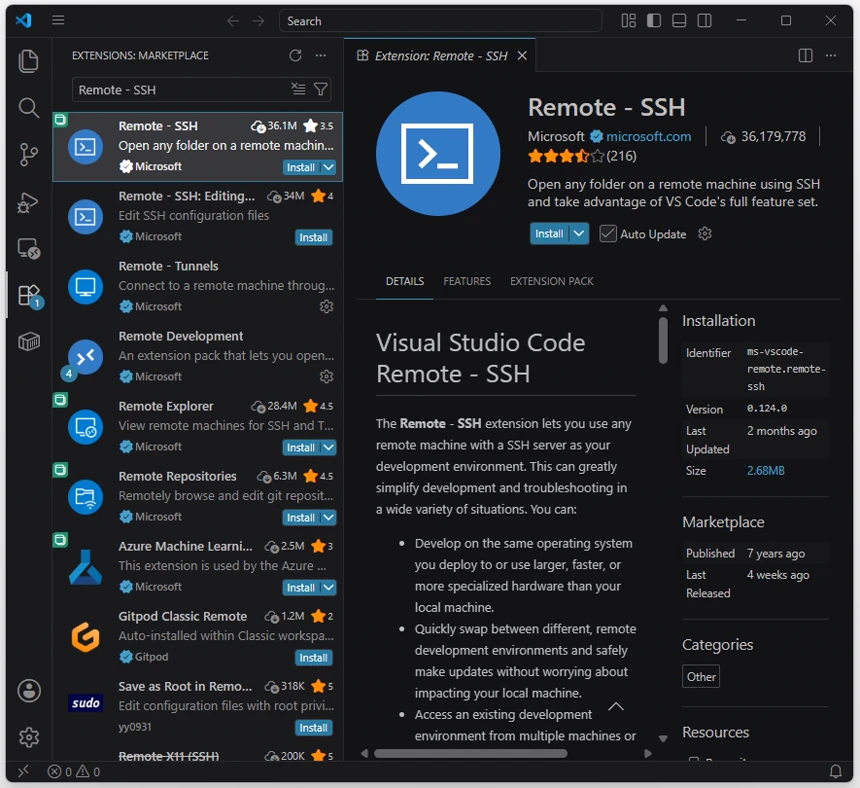860x788 pixels.
Task: Open Install dropdown for Remote Repositories
Action: point(328,518)
